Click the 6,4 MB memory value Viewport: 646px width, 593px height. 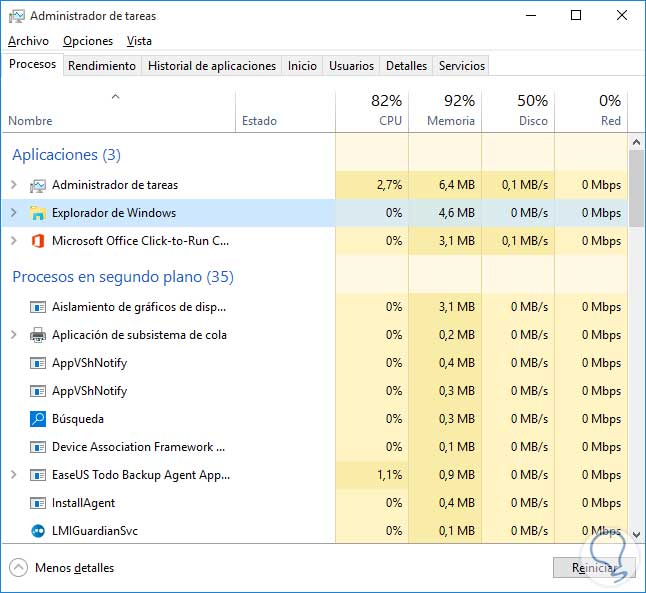[457, 185]
